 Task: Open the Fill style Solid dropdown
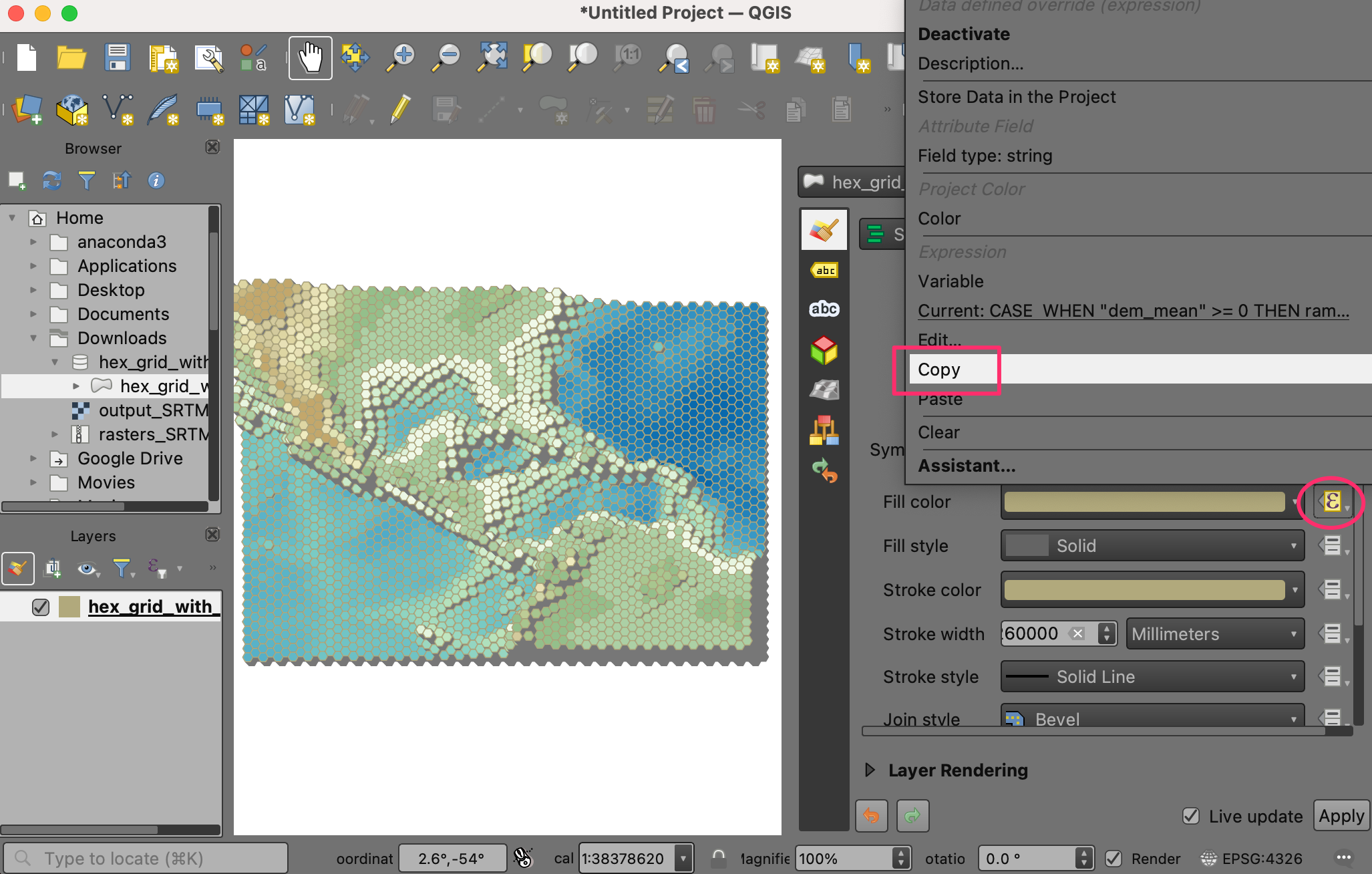pyautogui.click(x=1152, y=546)
